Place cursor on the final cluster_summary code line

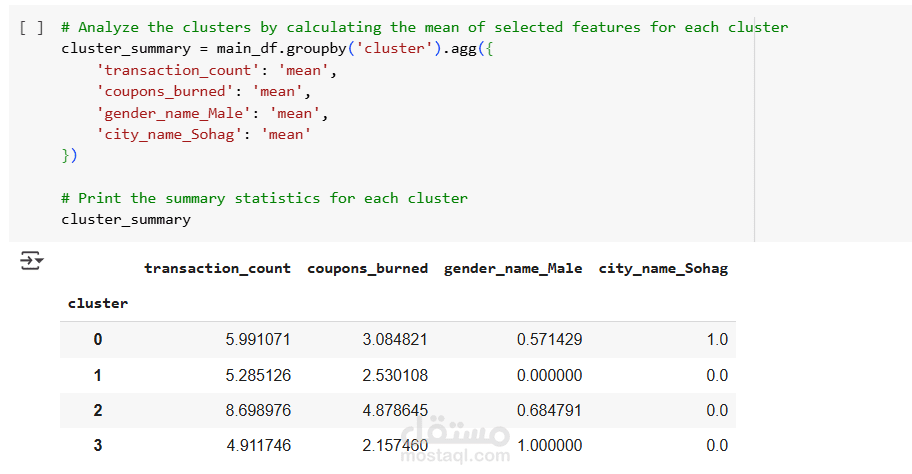click(126, 219)
